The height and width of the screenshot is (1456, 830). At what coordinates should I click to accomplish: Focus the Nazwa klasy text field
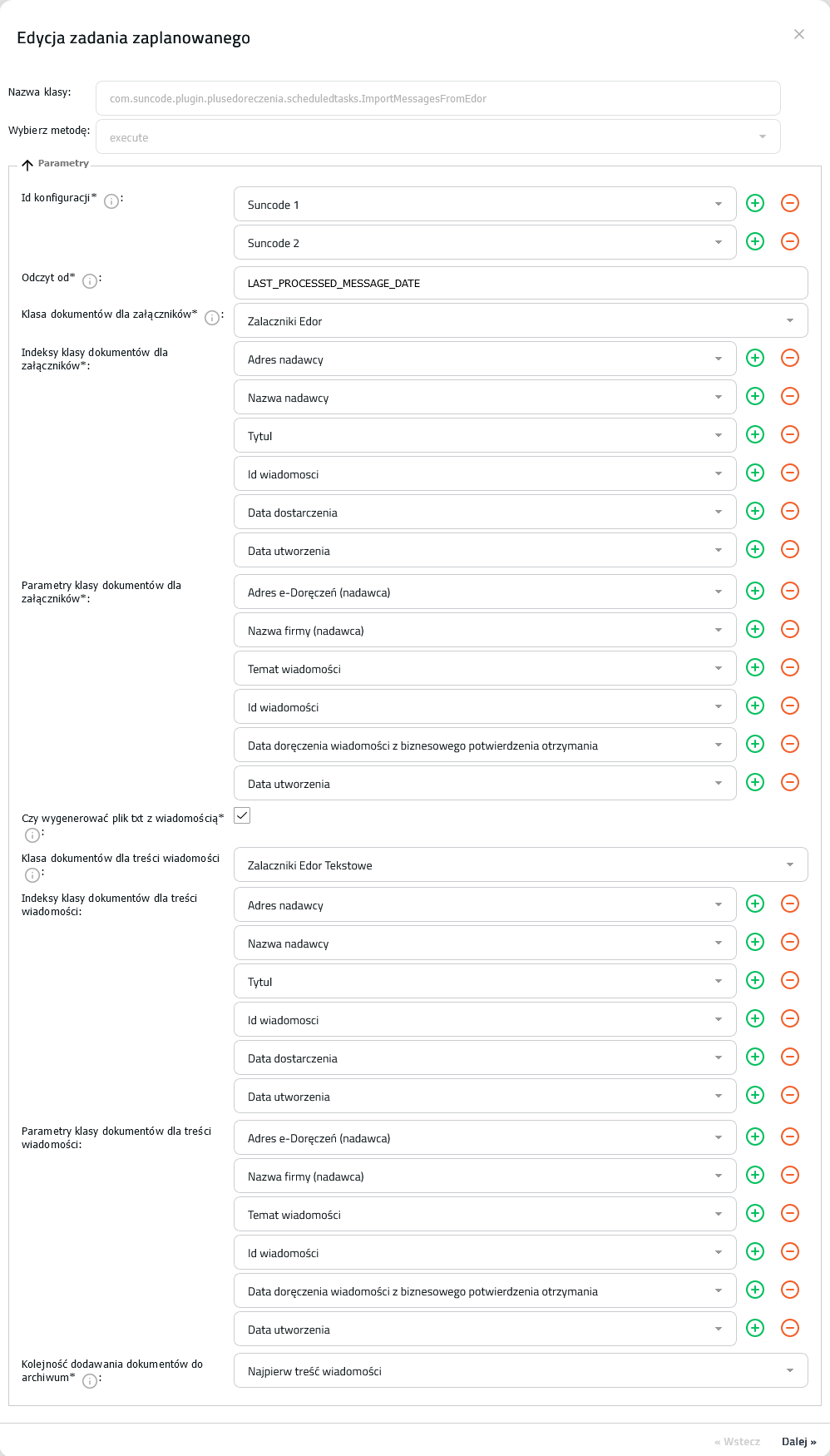click(438, 98)
